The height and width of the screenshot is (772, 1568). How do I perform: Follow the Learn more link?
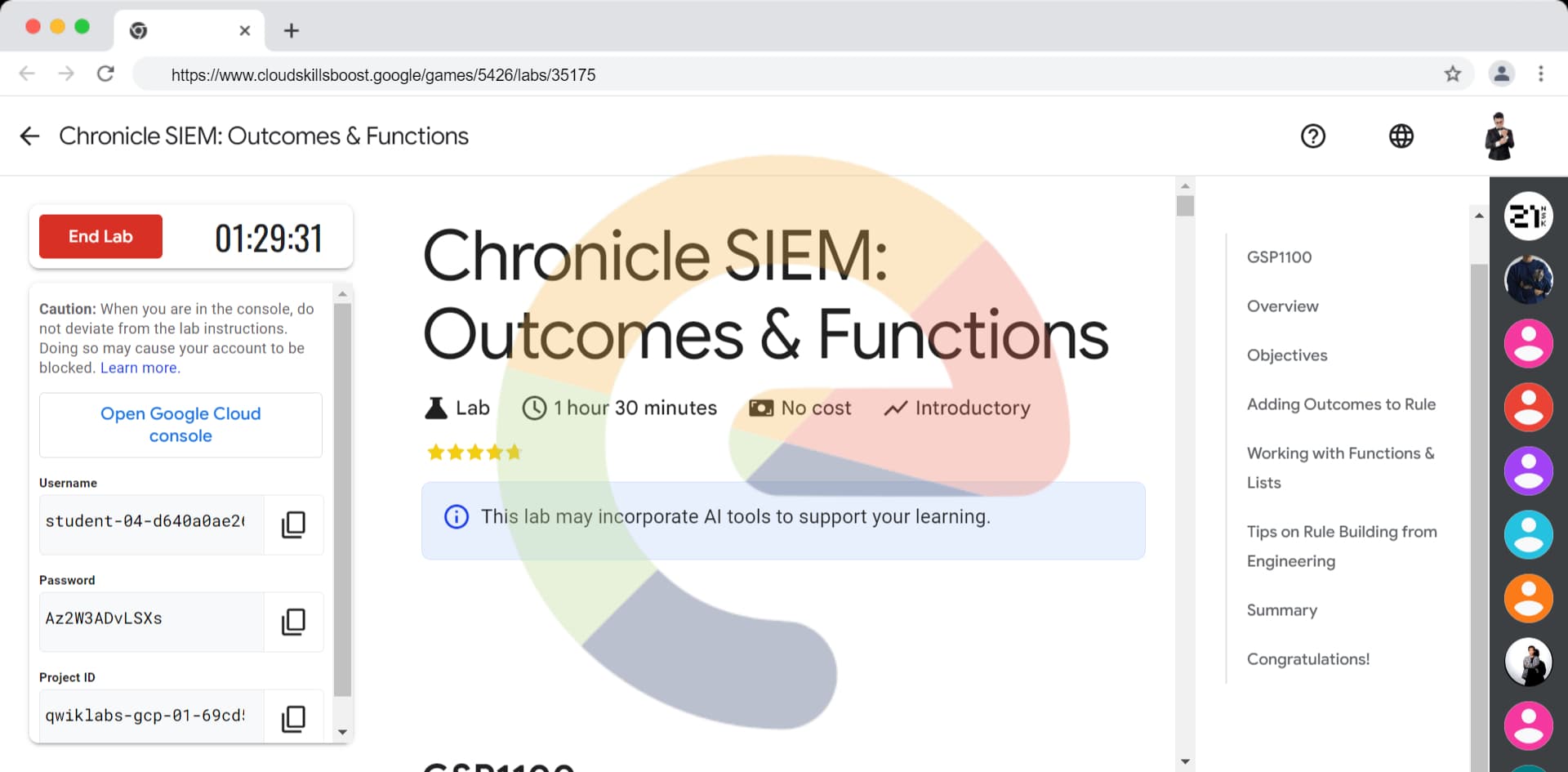pyautogui.click(x=139, y=368)
